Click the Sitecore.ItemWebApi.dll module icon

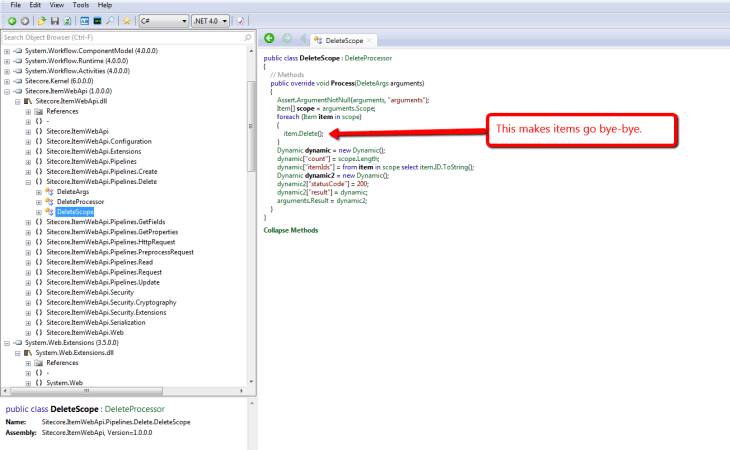coord(28,101)
